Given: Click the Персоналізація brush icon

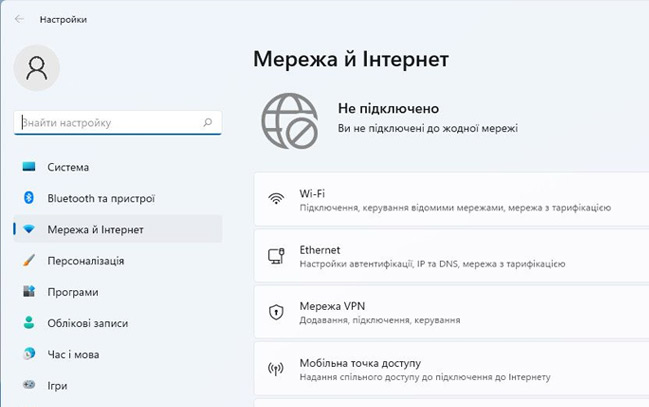Looking at the screenshot, I should [29, 260].
